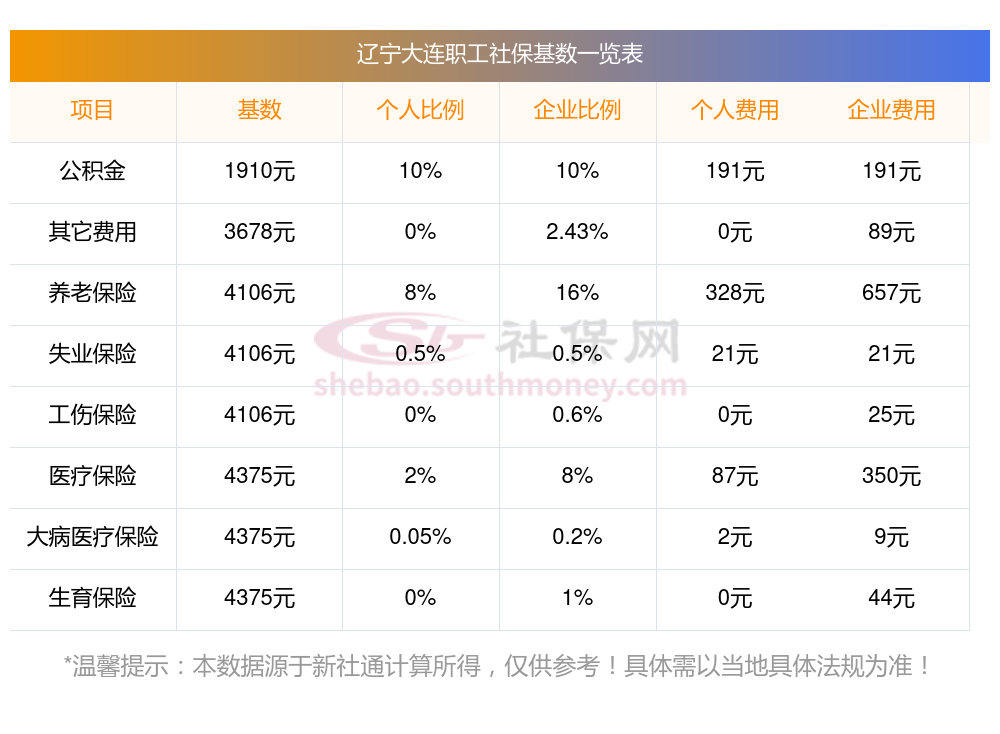Select the 失业保险 row label
The width and height of the screenshot is (1000, 734).
[x=93, y=354]
